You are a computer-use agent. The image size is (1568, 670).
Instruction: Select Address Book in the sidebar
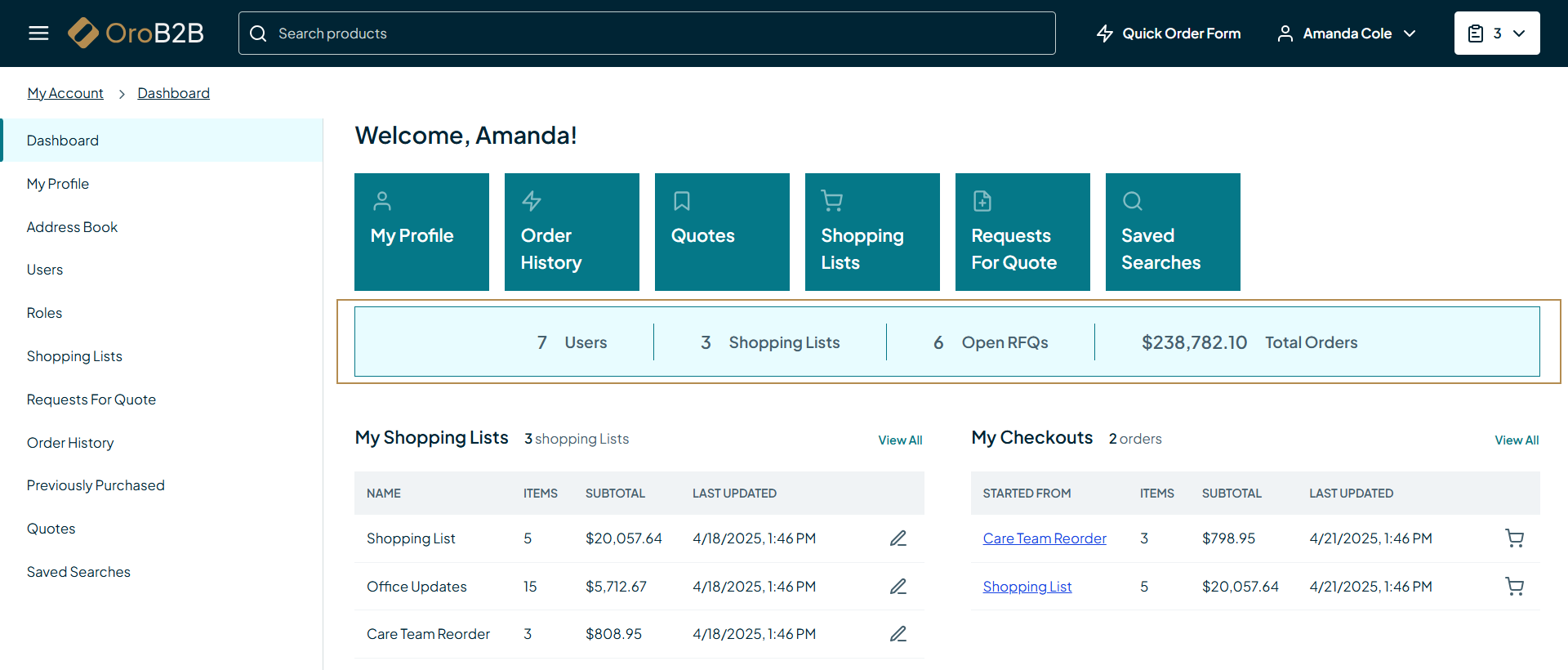pyautogui.click(x=72, y=227)
